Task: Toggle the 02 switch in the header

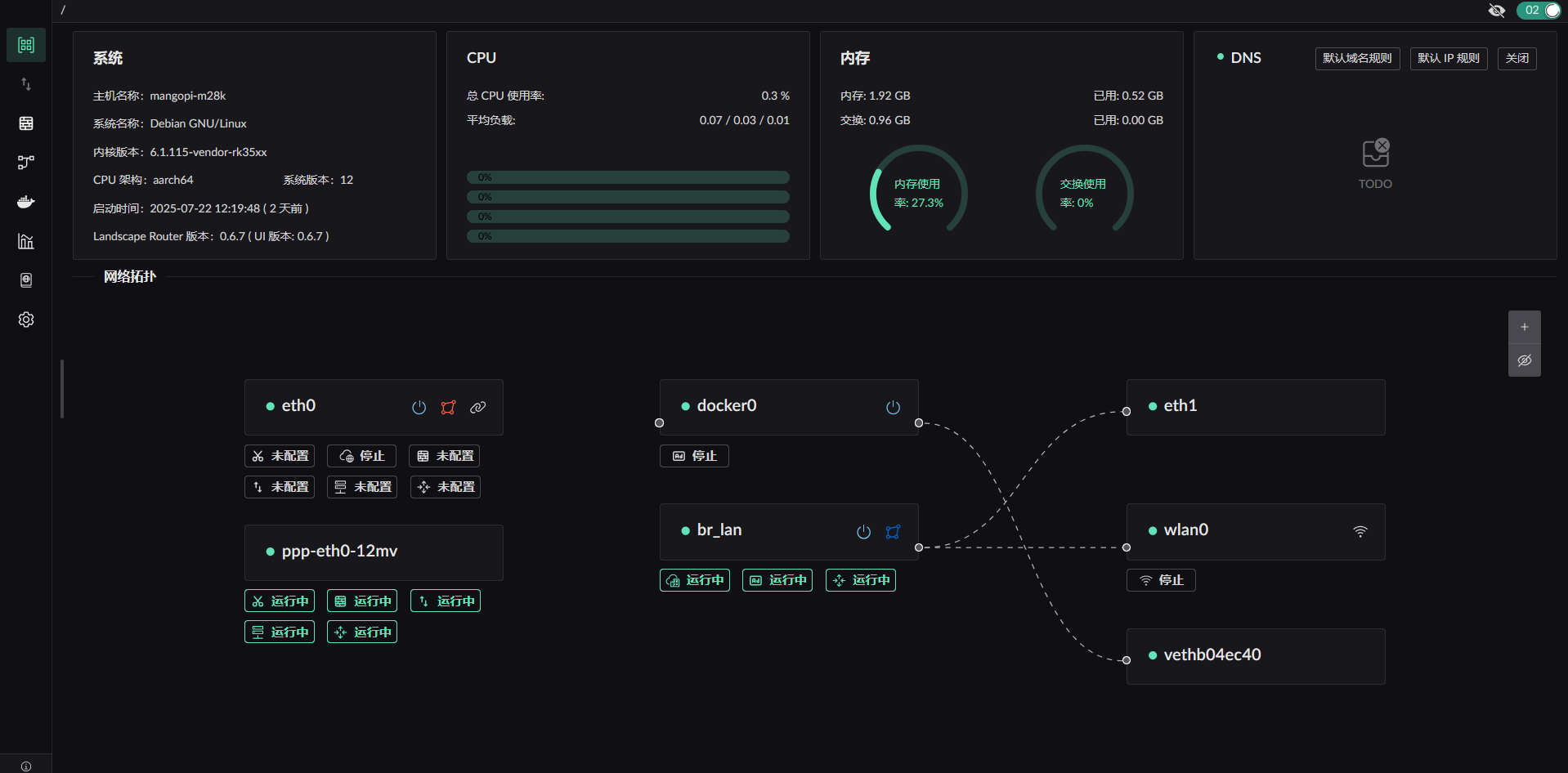Action: (x=1539, y=10)
